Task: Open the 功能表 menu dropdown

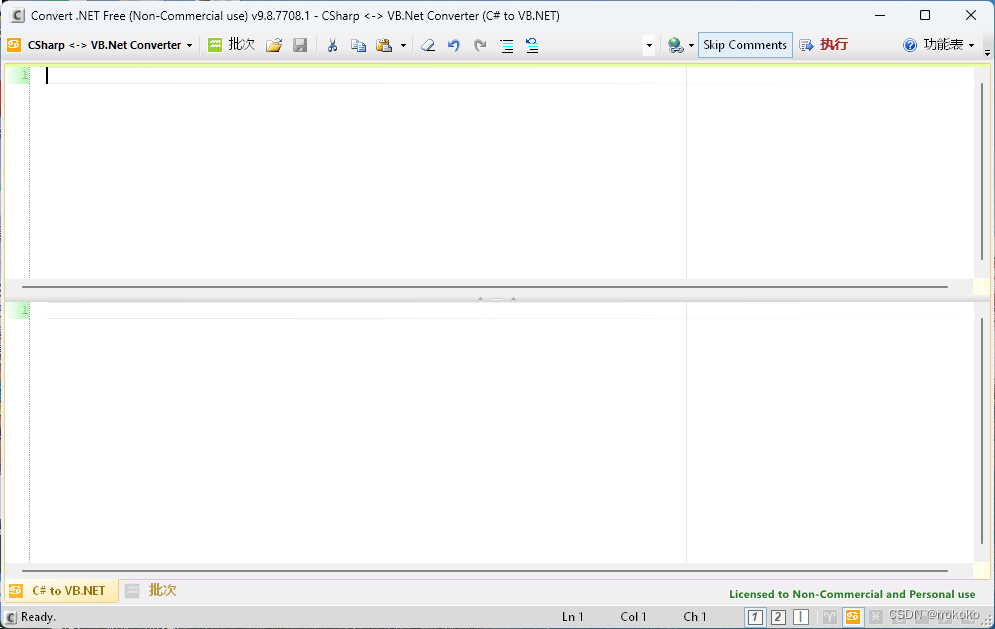Action: 948,45
